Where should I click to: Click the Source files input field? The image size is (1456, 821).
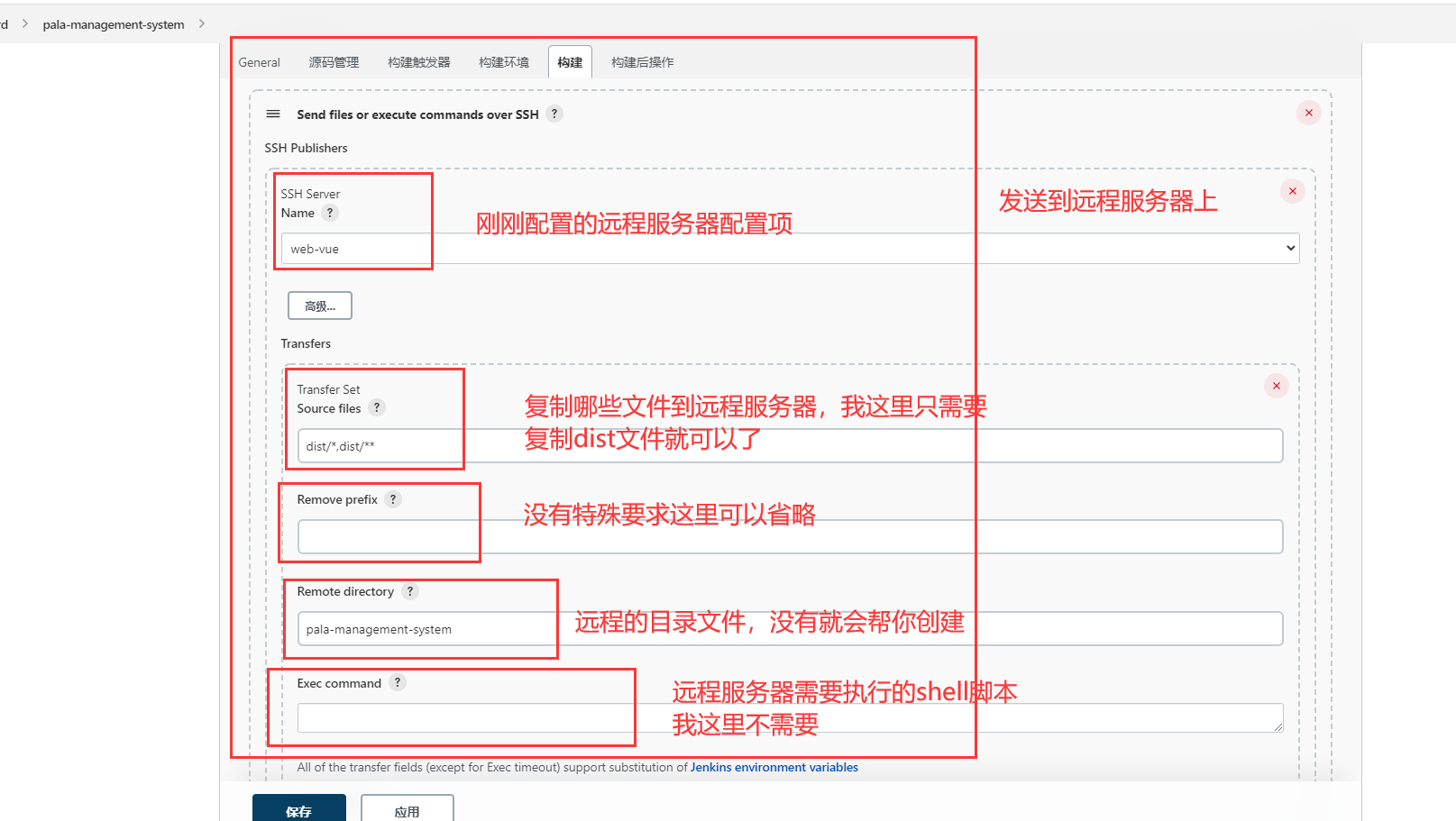pos(791,446)
